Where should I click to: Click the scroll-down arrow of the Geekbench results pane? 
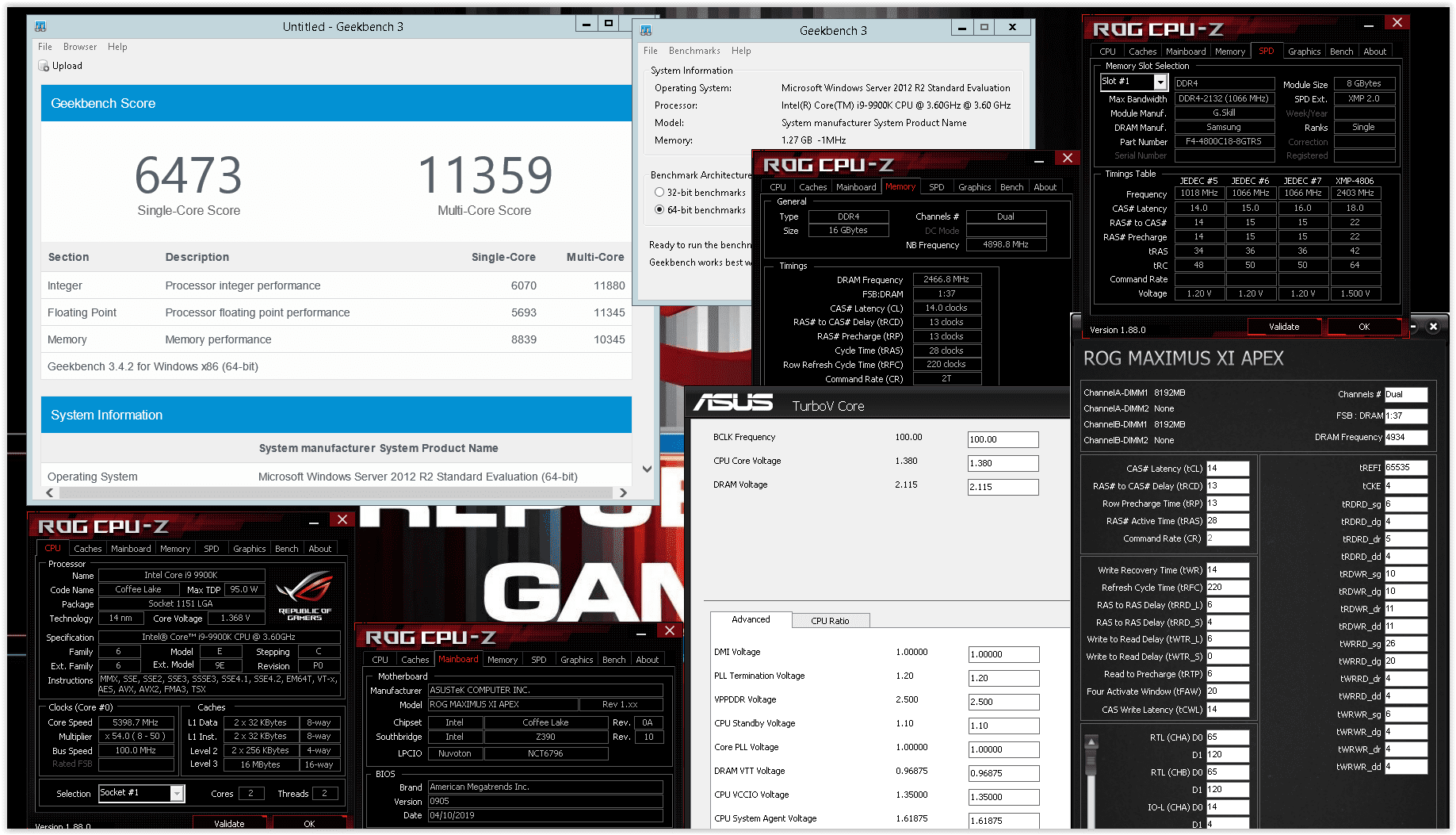pos(647,469)
